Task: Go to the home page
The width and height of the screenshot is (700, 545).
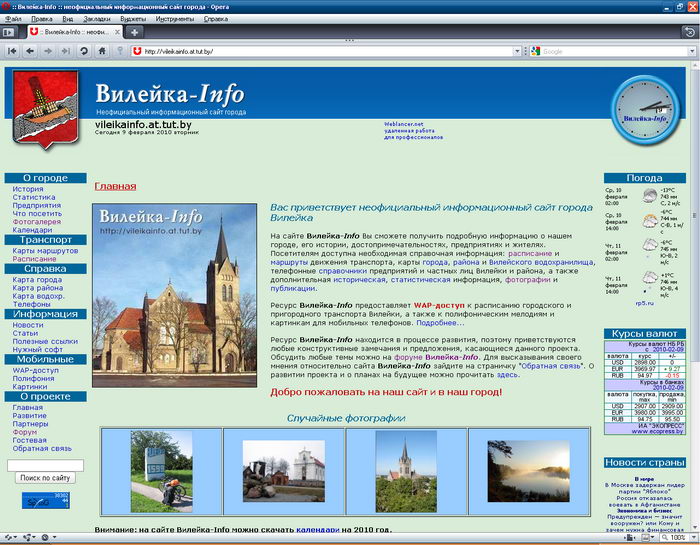Action: [102, 51]
